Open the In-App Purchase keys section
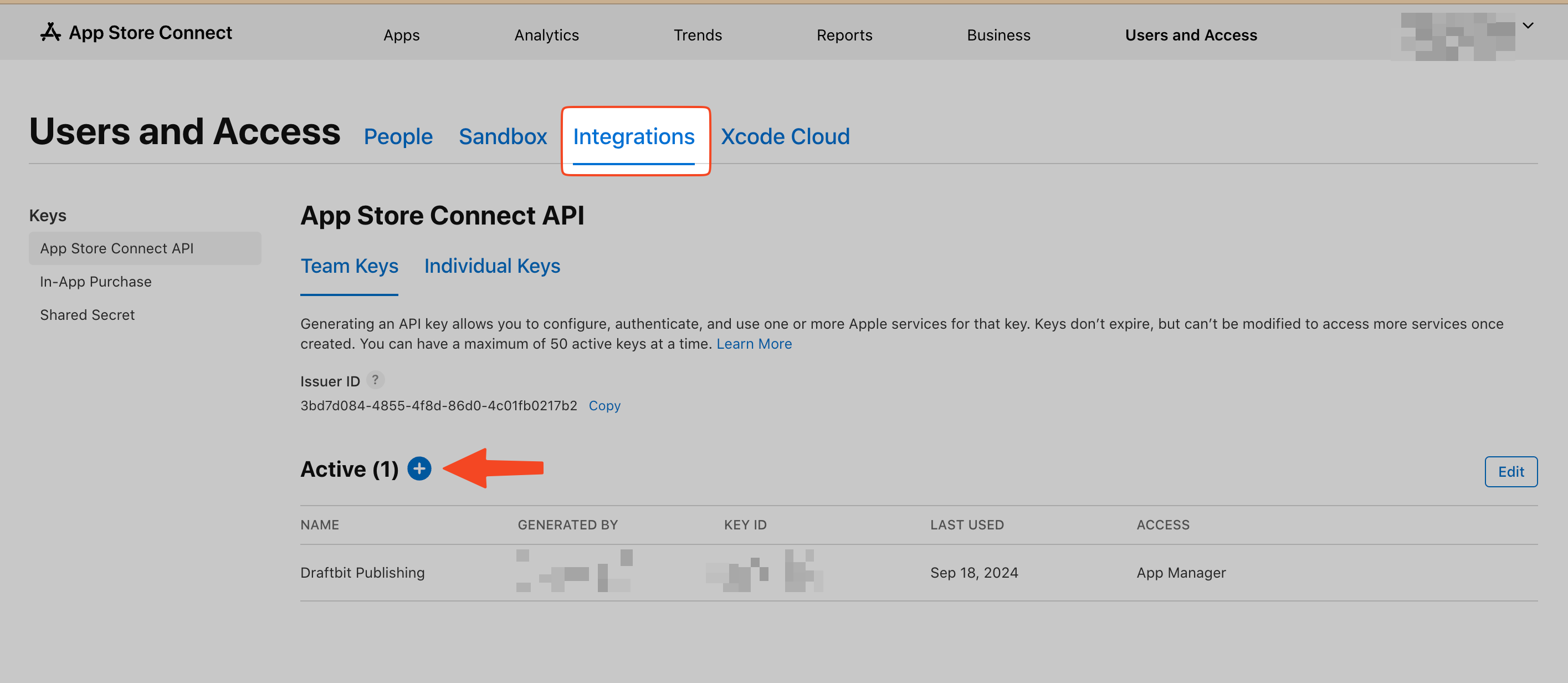Image resolution: width=1568 pixels, height=683 pixels. tap(95, 281)
